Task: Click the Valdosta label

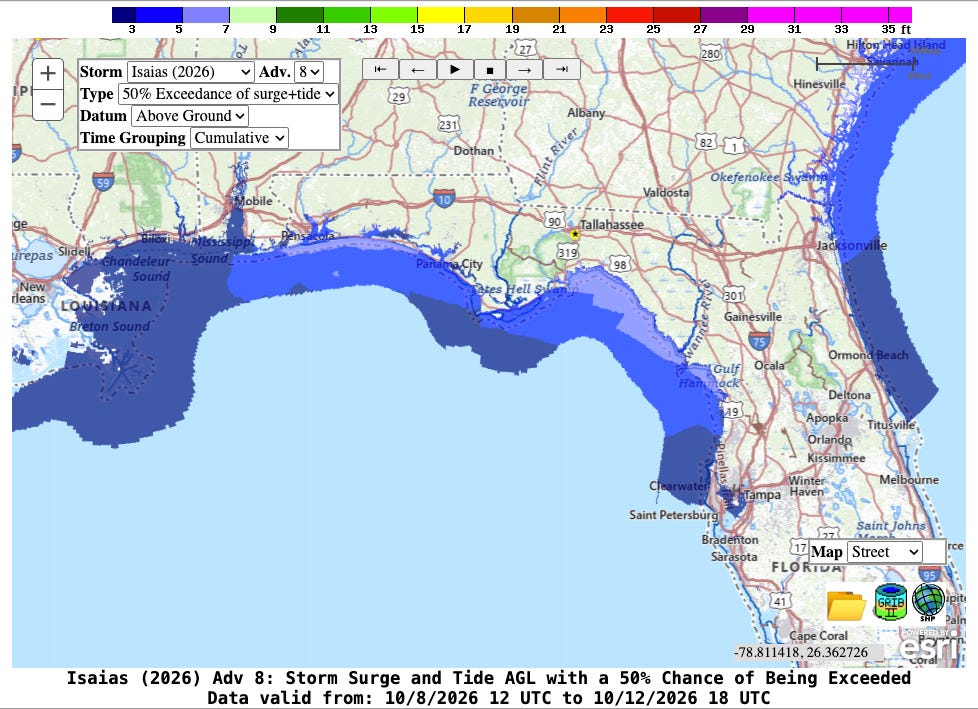Action: pos(666,192)
